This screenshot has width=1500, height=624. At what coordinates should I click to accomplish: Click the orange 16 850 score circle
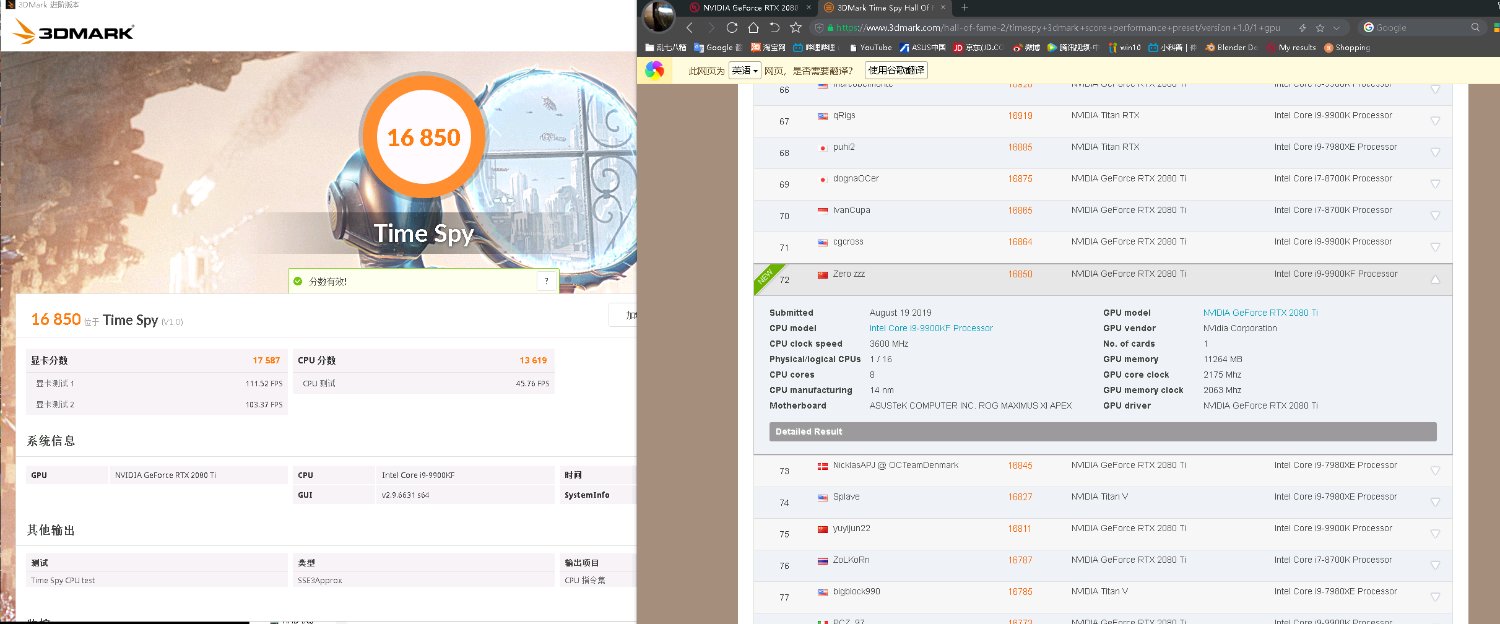click(x=424, y=137)
